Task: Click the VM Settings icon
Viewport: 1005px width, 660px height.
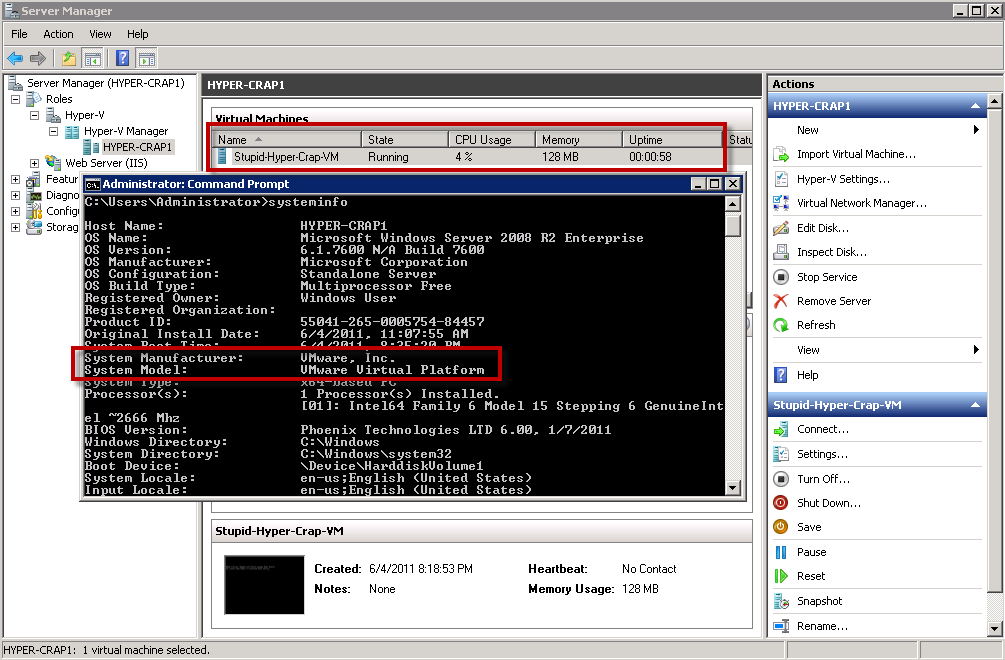Action: tap(781, 454)
